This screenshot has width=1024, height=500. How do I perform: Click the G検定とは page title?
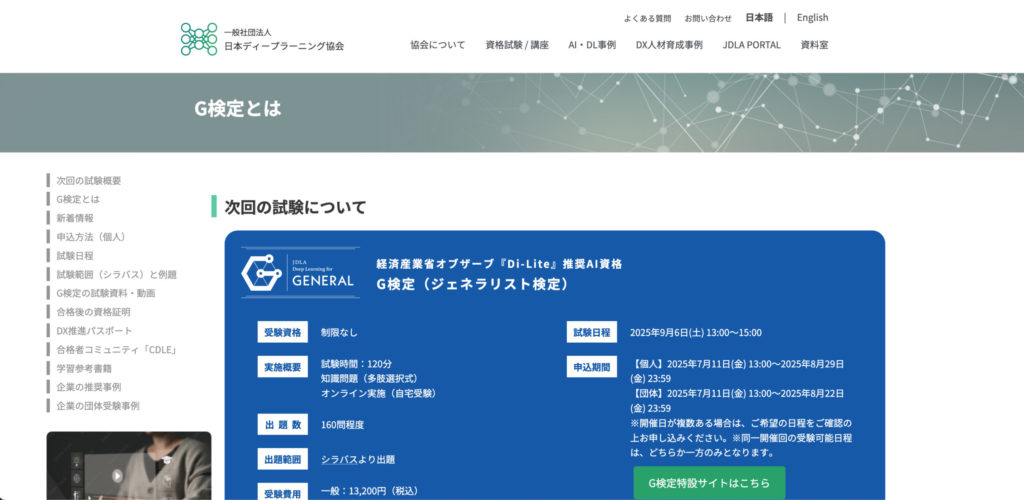tap(238, 109)
